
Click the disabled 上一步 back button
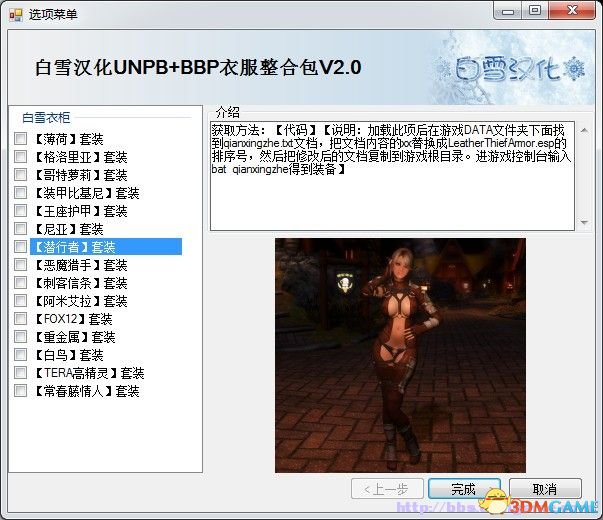387,489
